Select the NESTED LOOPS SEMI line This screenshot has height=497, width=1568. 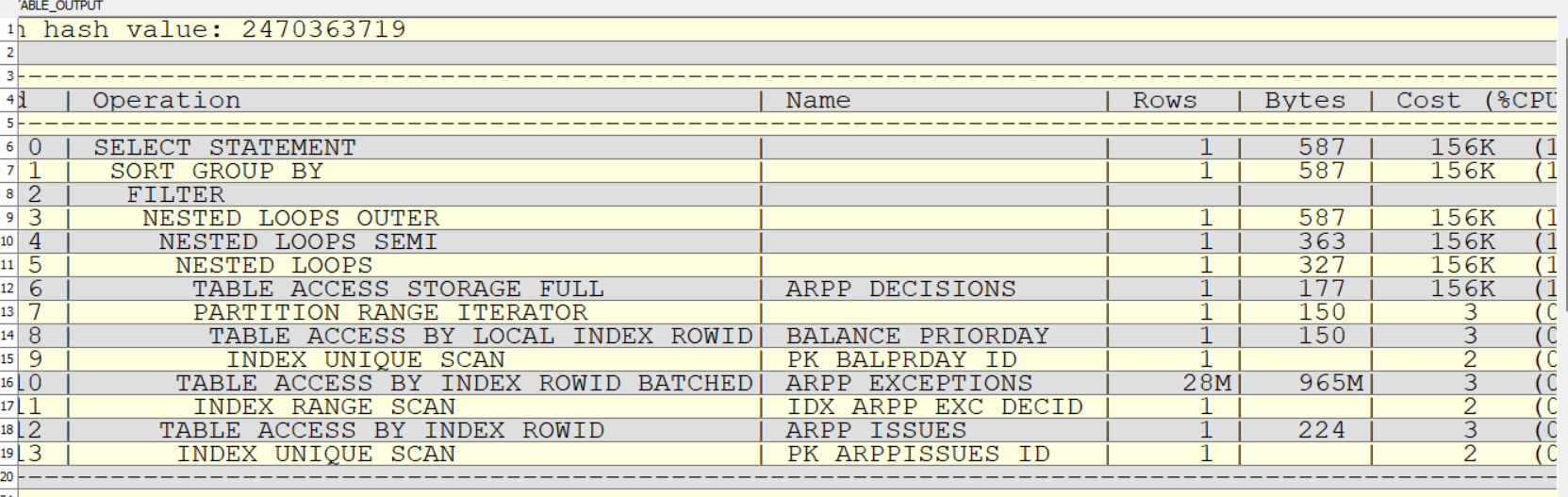tap(298, 241)
